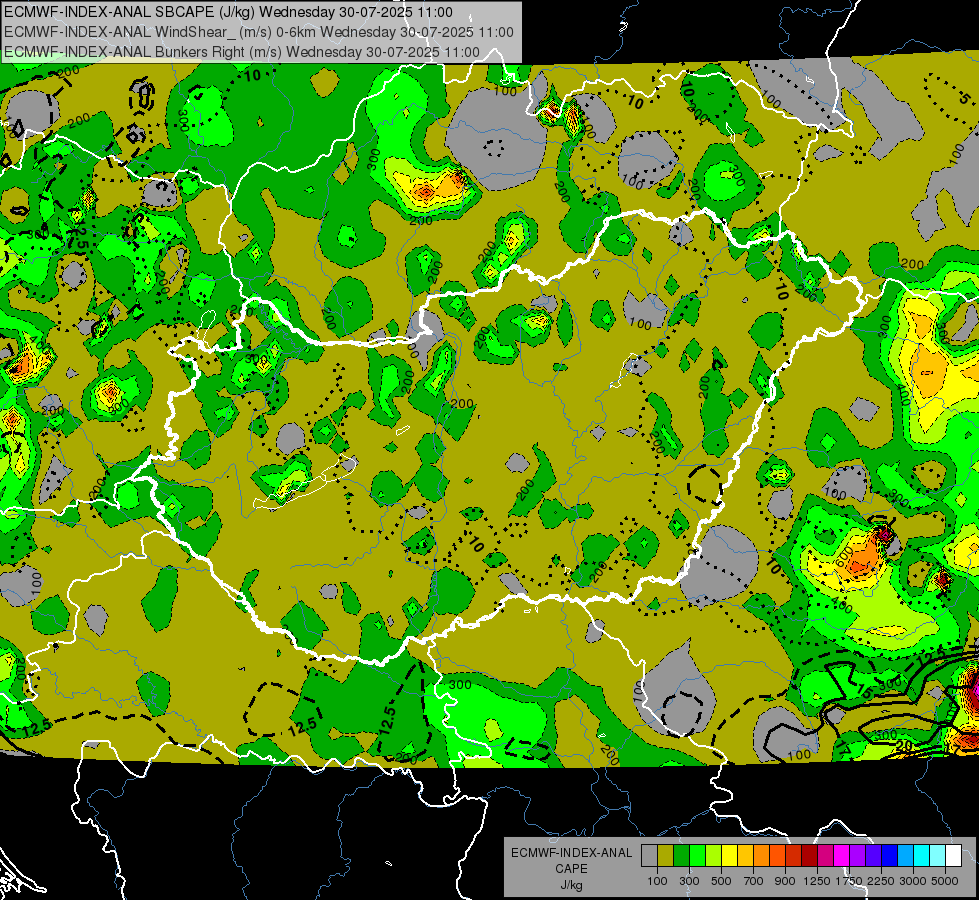Click the legend value 300
Viewport: 979px width, 900px height.
click(x=689, y=881)
